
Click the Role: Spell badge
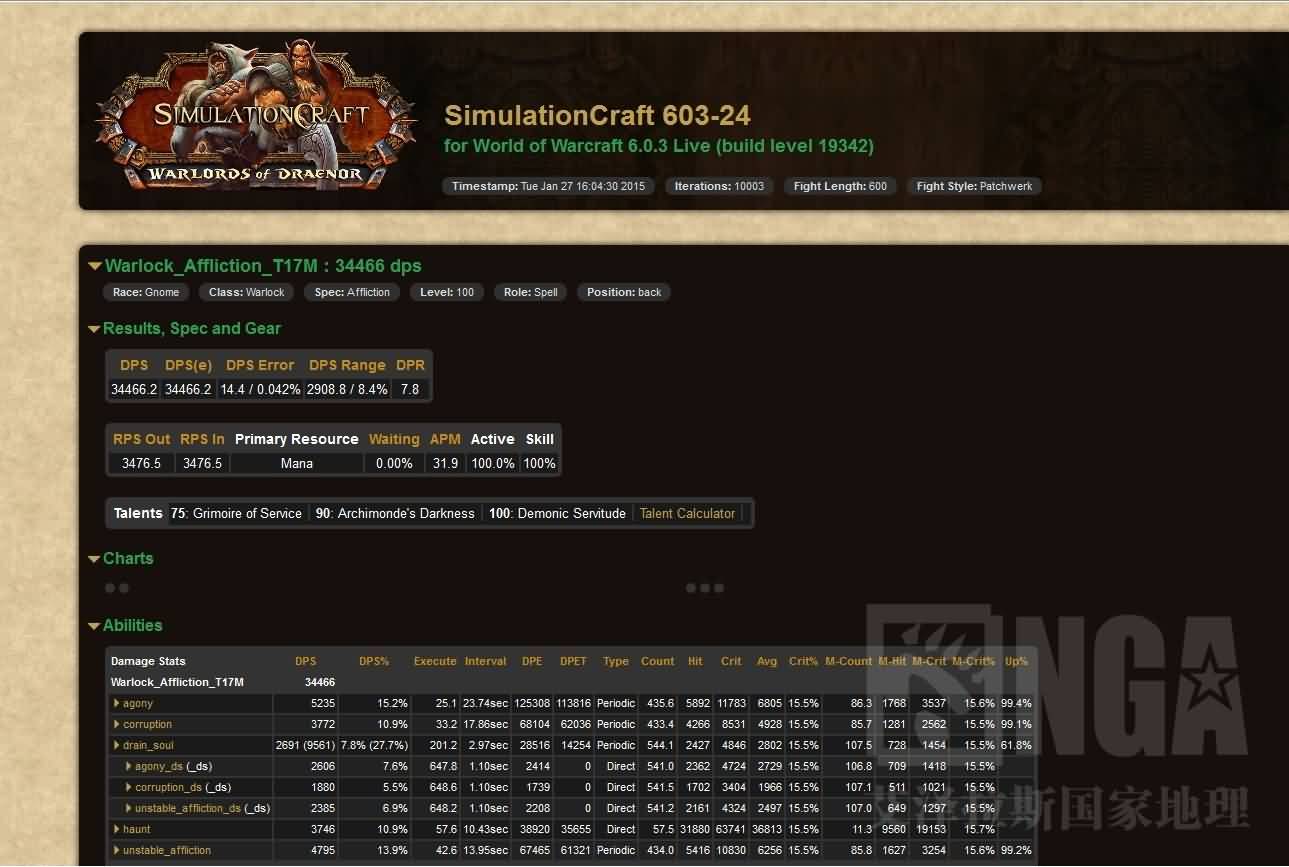[x=530, y=292]
